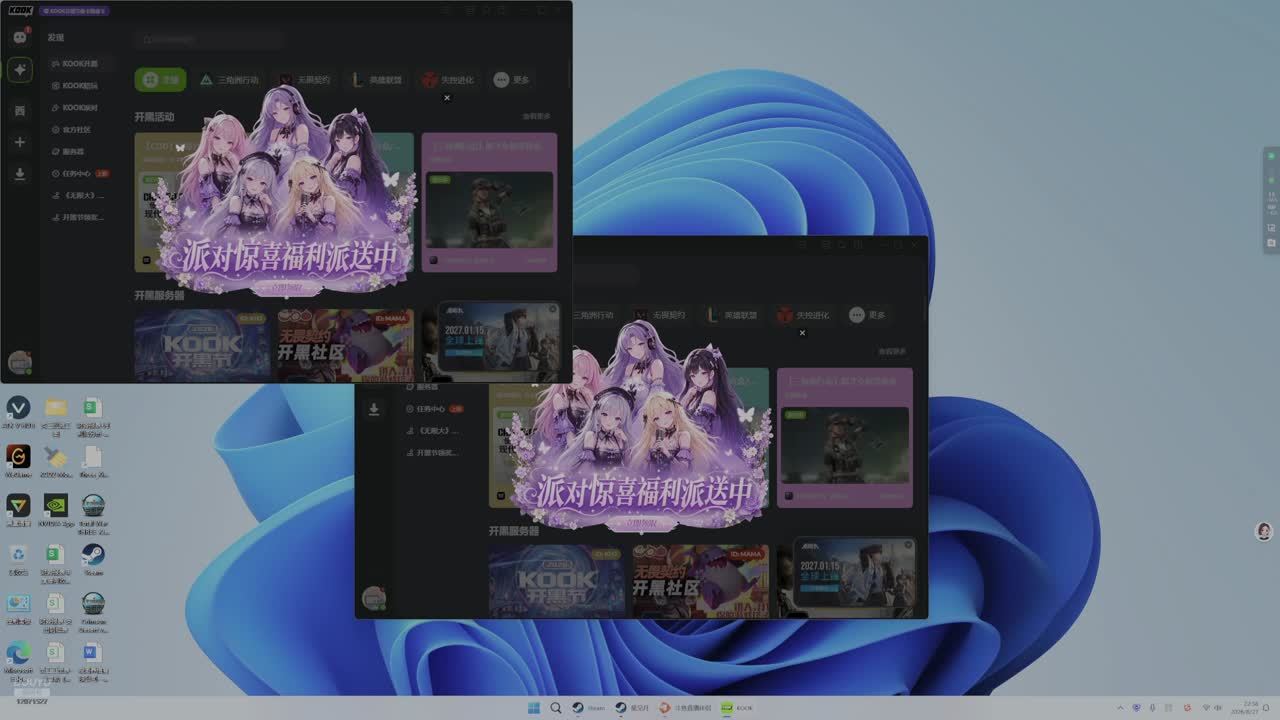1280x720 pixels.
Task: Open the KOOK开黑节 server thumbnail in rear KOOK window
Action: (557, 581)
